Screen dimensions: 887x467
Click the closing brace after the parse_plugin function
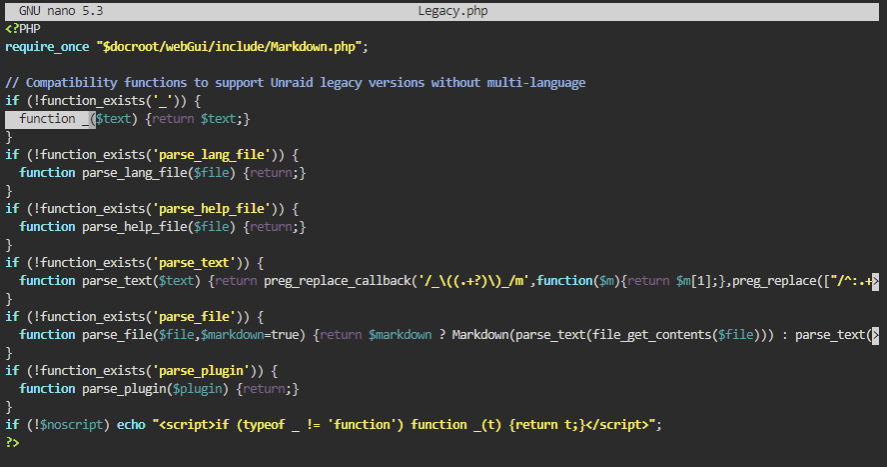click(x=9, y=407)
